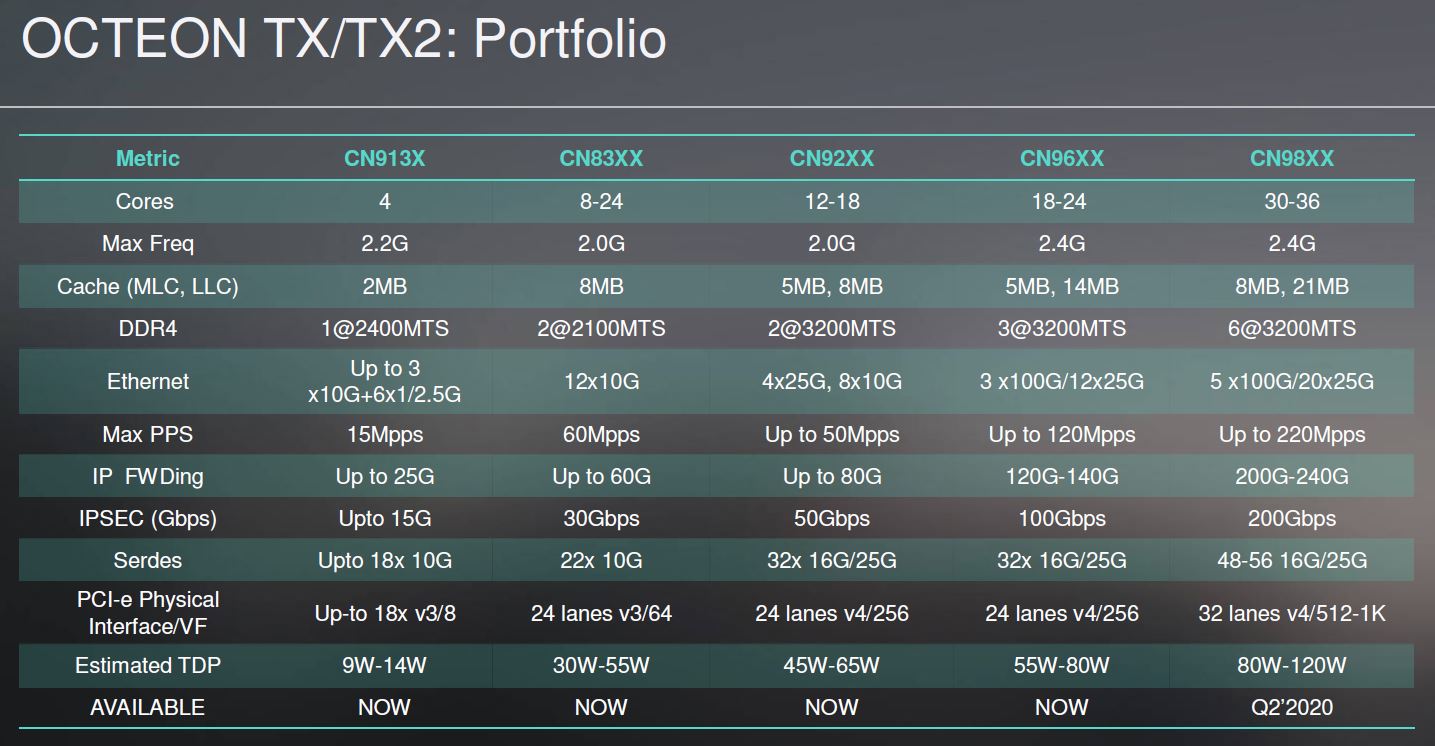Click the 'PCI-e Physical Interface/VF' row label
The width and height of the screenshot is (1435, 746).
148,612
